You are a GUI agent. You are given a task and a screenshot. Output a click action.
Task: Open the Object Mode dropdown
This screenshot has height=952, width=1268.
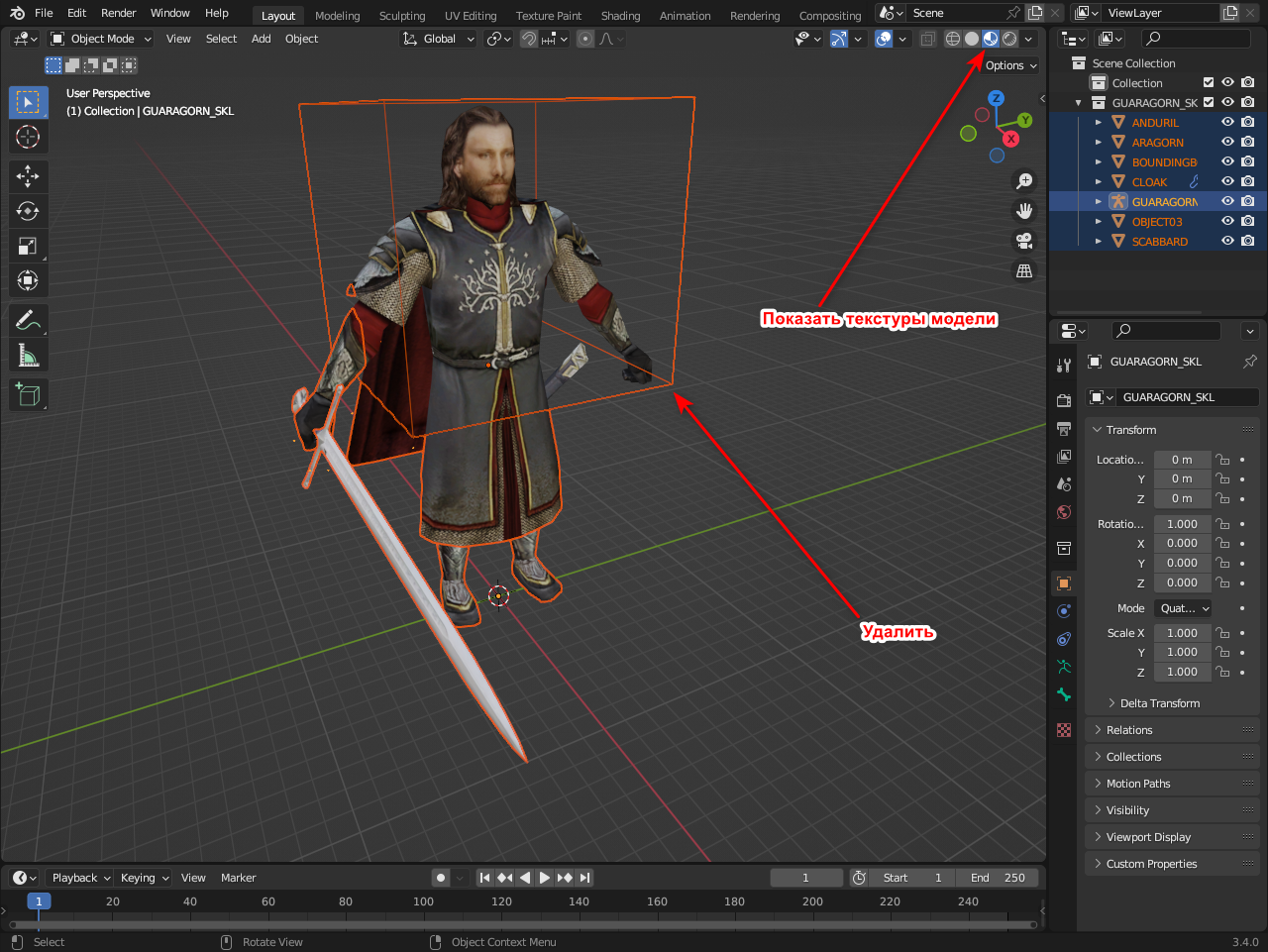pos(101,39)
